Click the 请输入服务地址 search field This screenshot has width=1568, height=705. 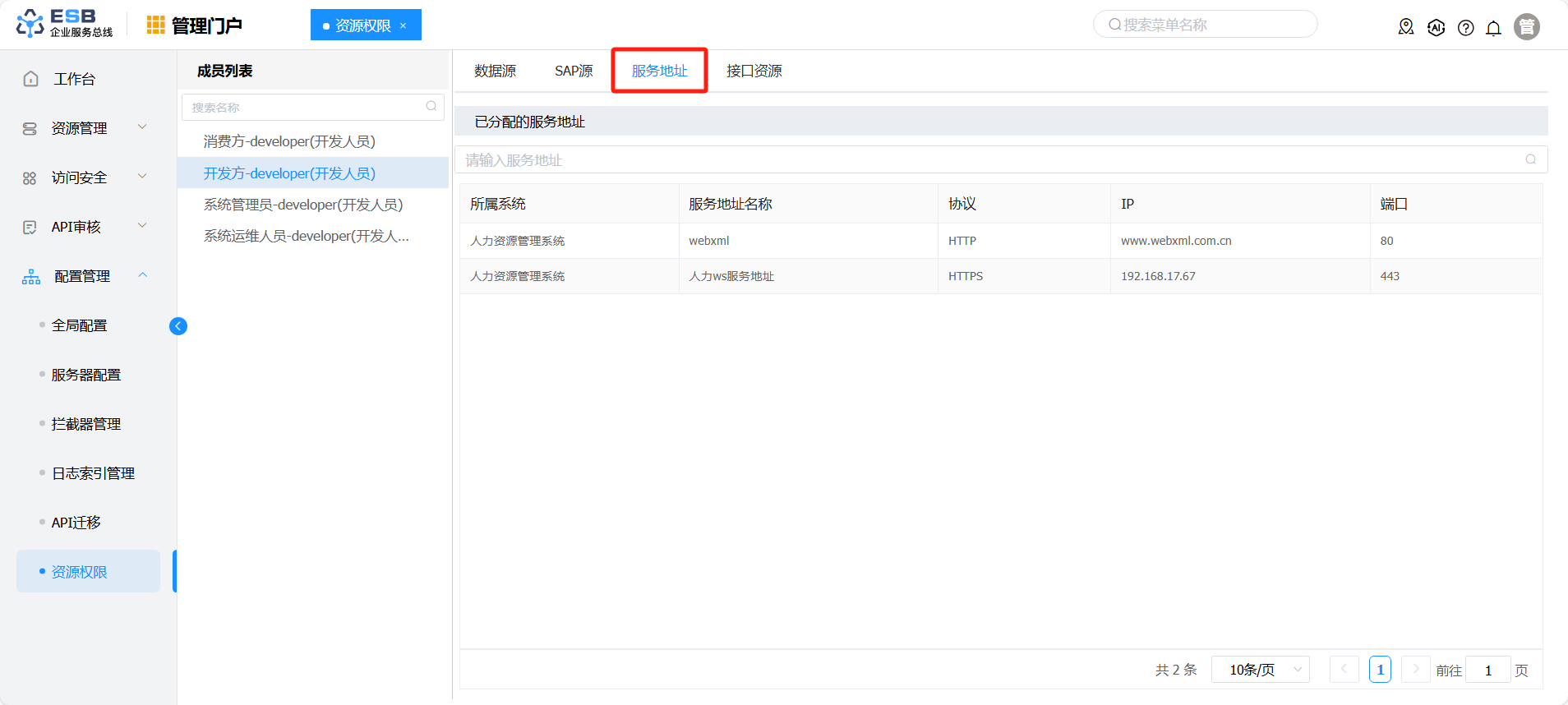[x=986, y=160]
